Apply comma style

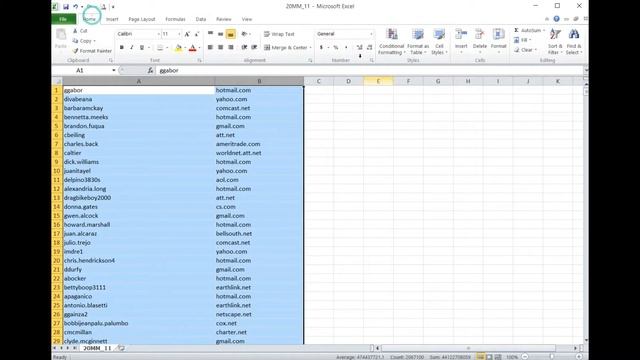pos(346,48)
